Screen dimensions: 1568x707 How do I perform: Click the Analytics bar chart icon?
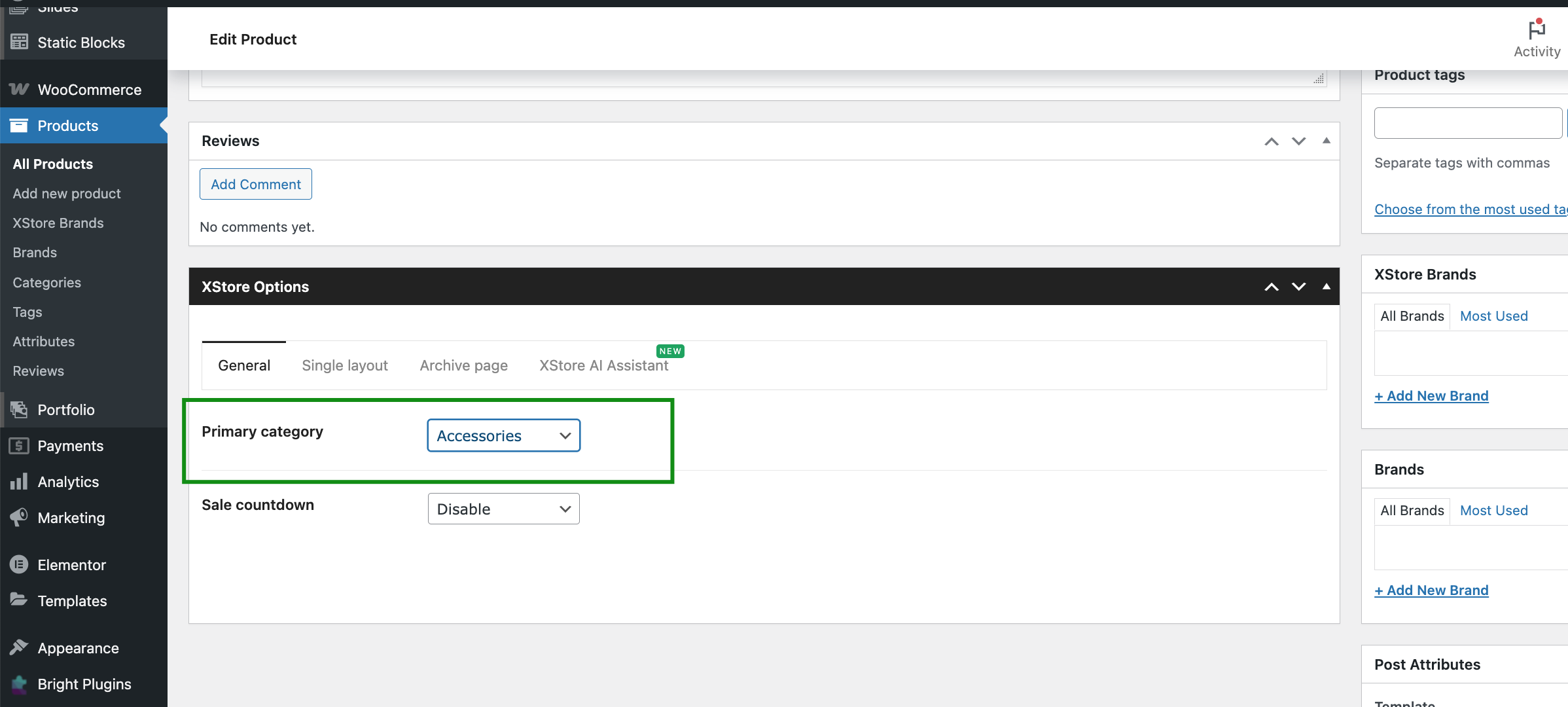[19, 481]
